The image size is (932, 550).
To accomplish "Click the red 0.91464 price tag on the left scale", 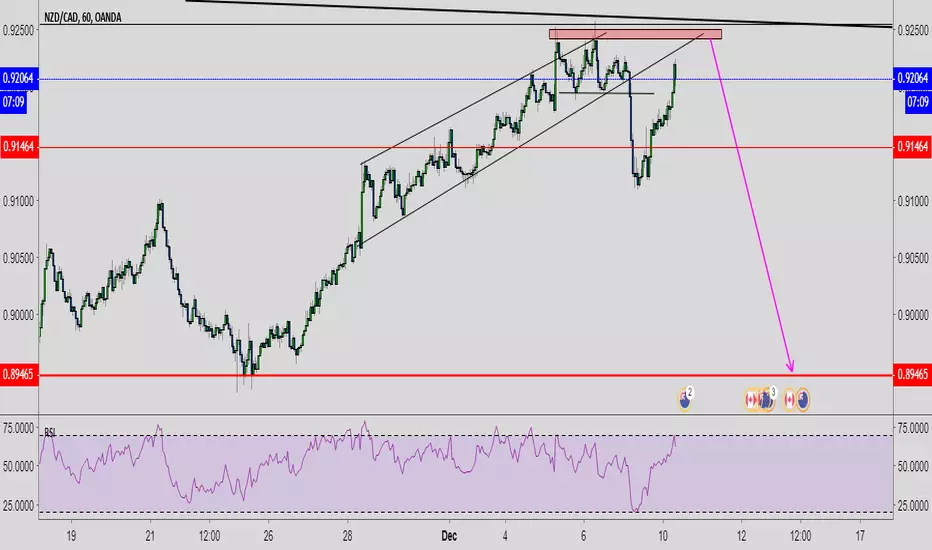I will pos(20,146).
